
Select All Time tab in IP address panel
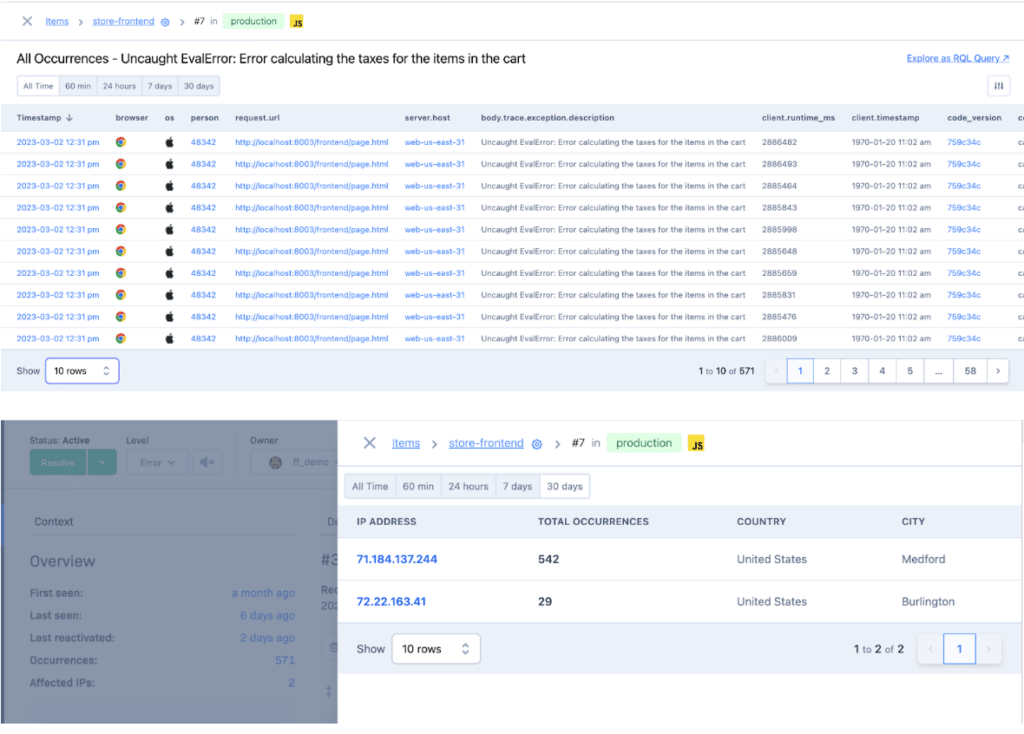click(x=370, y=487)
